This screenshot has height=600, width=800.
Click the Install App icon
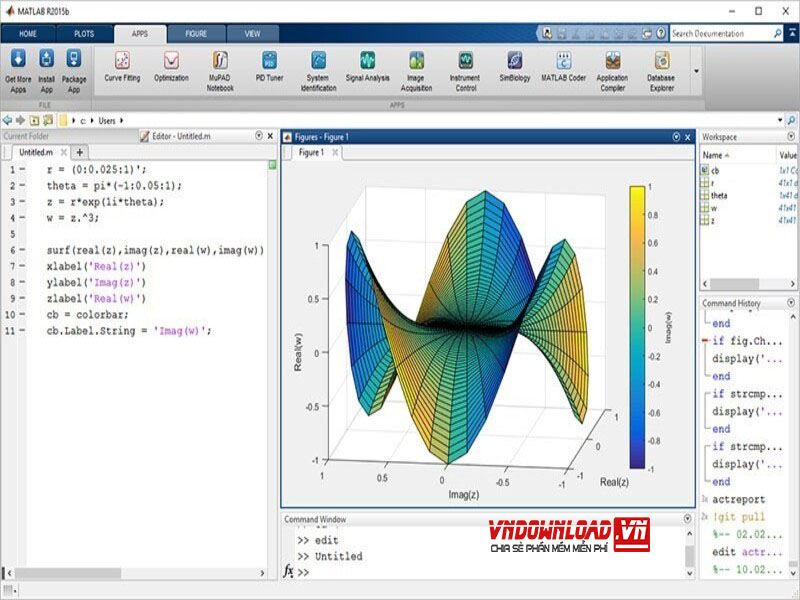pos(46,71)
